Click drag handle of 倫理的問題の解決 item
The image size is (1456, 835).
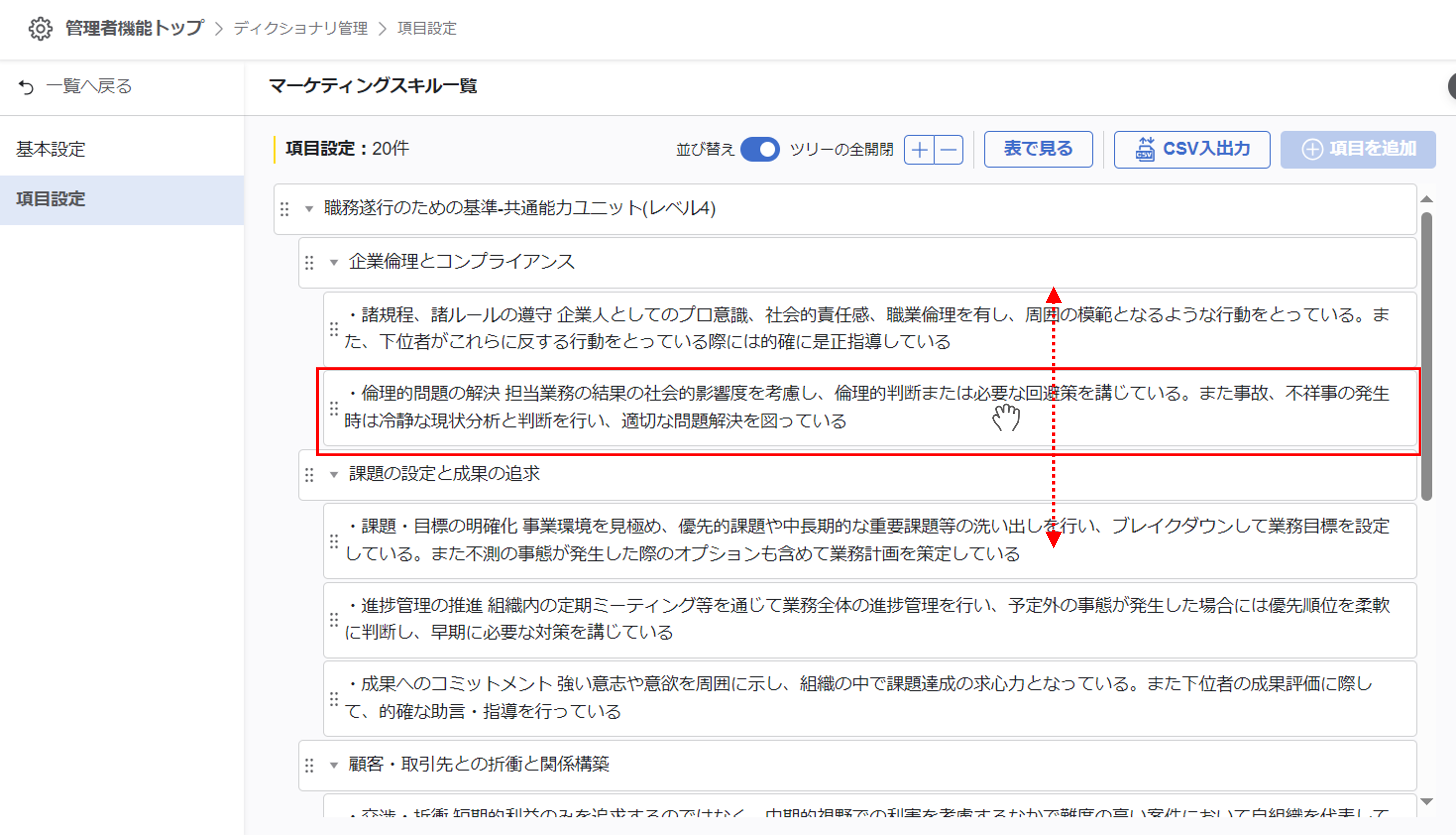click(334, 408)
